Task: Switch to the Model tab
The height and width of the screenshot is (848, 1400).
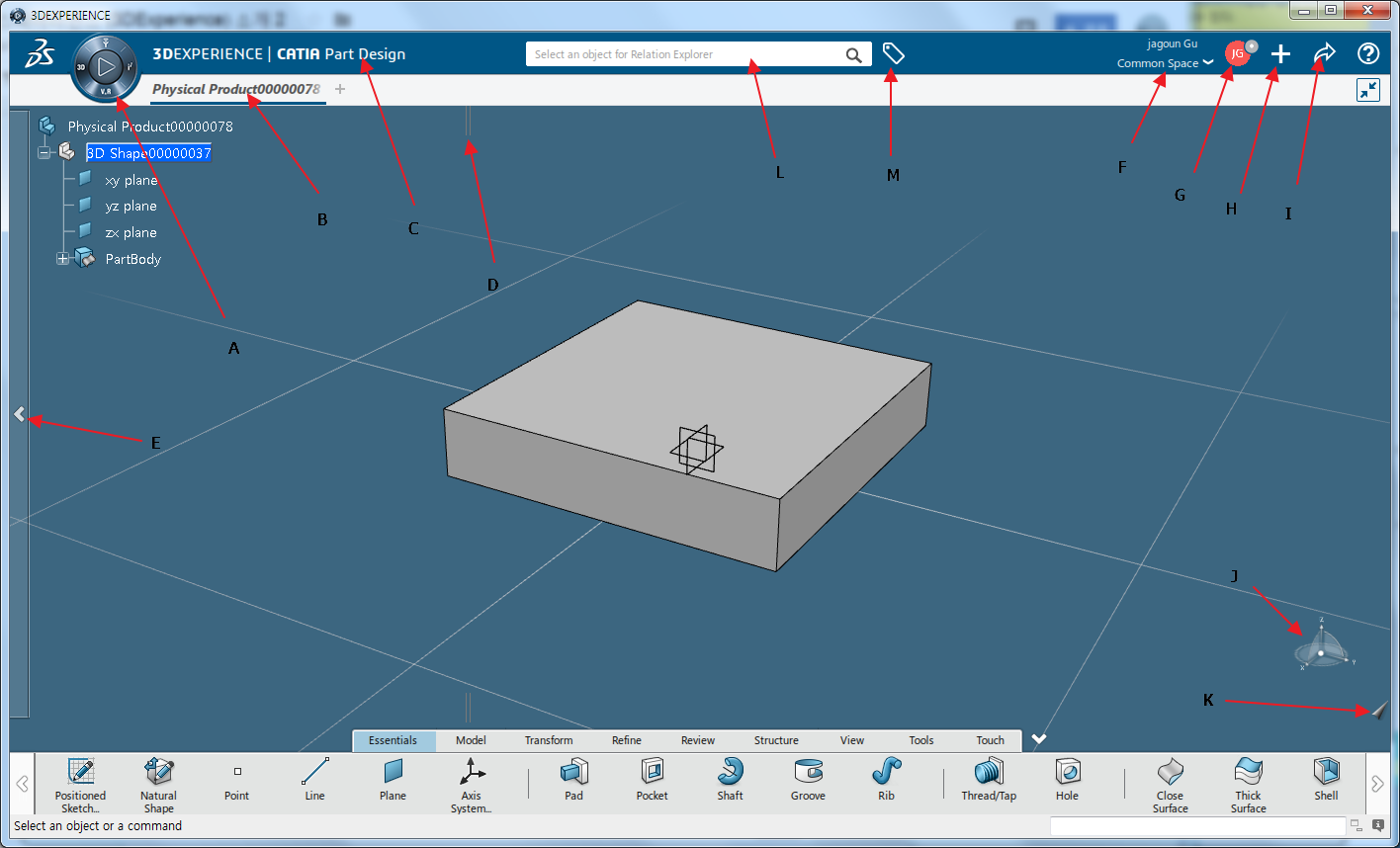Action: (x=471, y=740)
